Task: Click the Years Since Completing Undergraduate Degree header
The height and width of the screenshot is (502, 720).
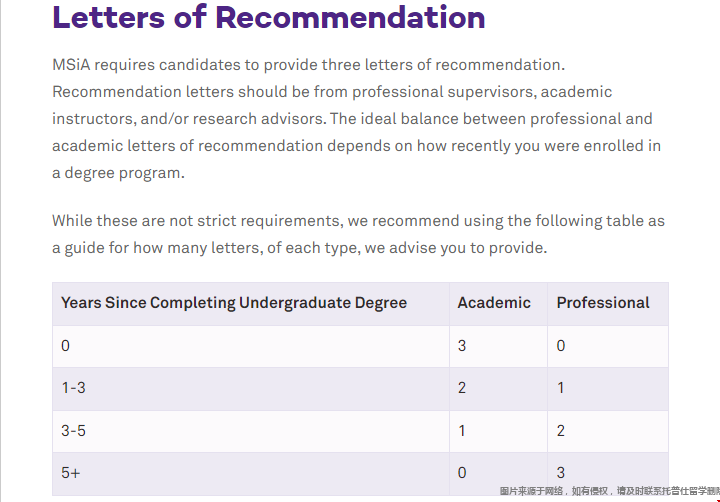Action: [234, 303]
